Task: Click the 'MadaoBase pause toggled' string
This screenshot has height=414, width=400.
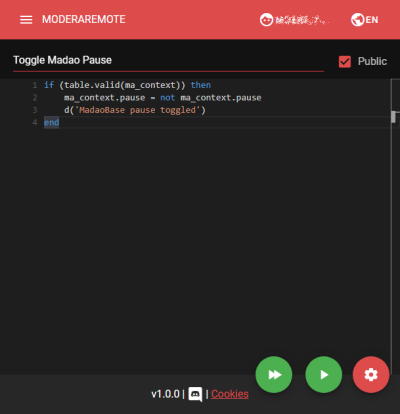Action: click(x=138, y=110)
